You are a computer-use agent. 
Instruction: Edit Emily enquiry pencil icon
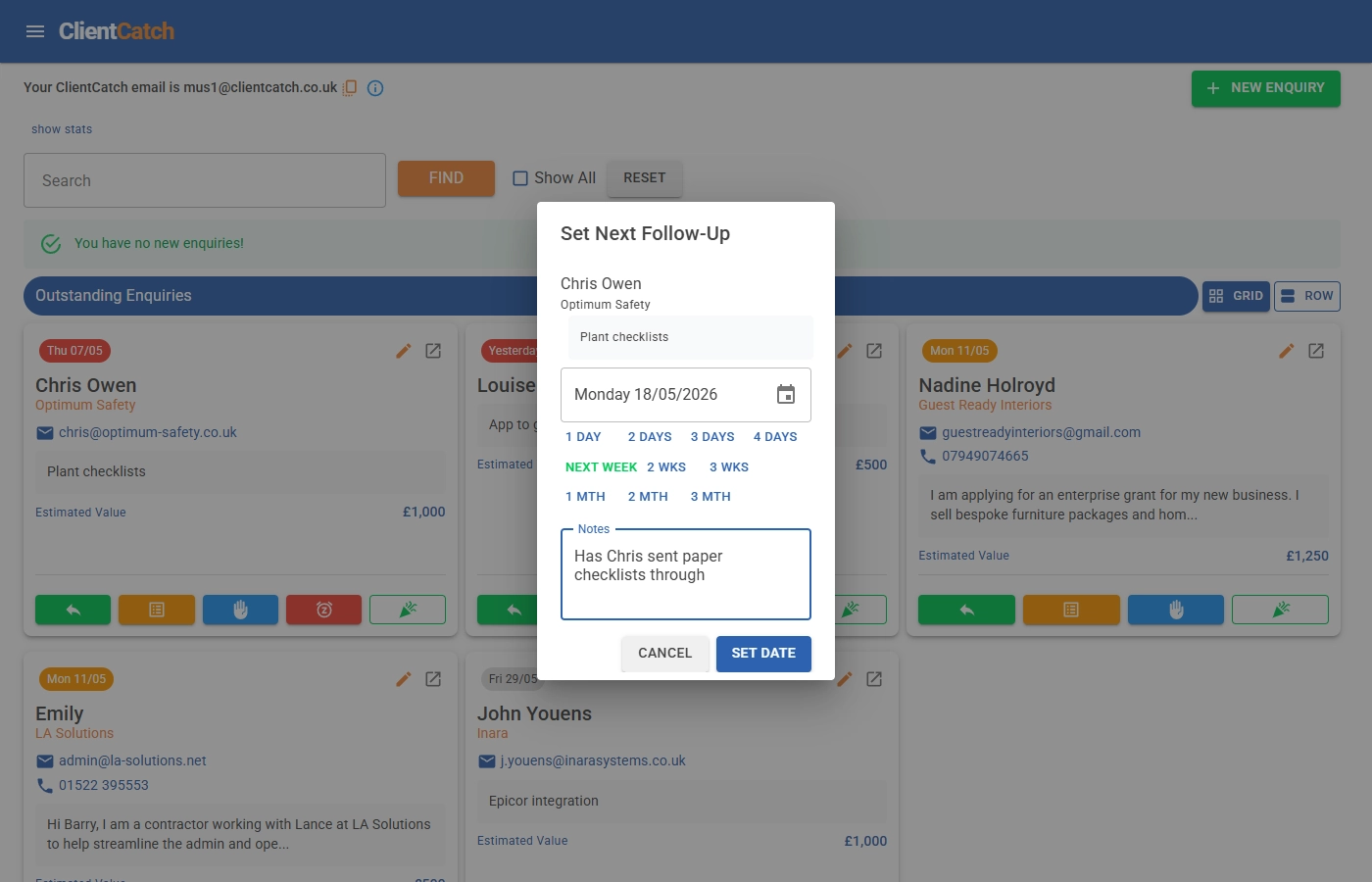pos(404,679)
